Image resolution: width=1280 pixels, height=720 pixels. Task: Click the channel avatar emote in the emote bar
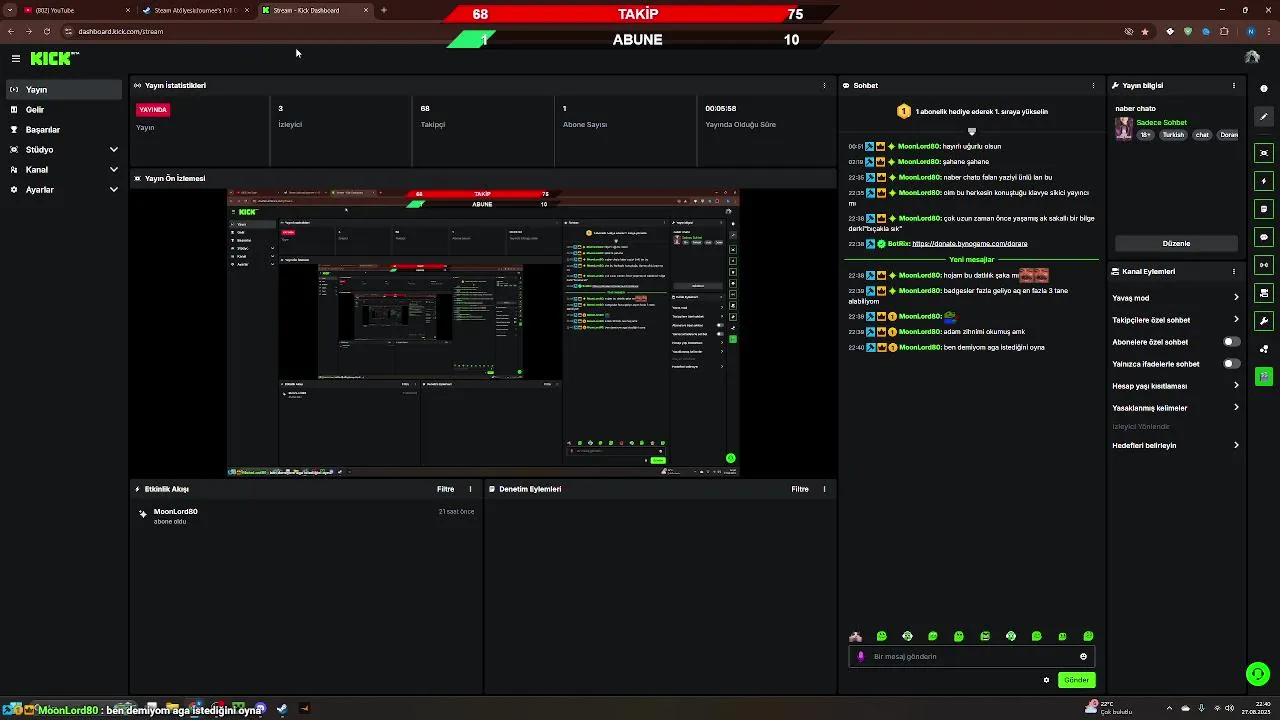coord(855,636)
